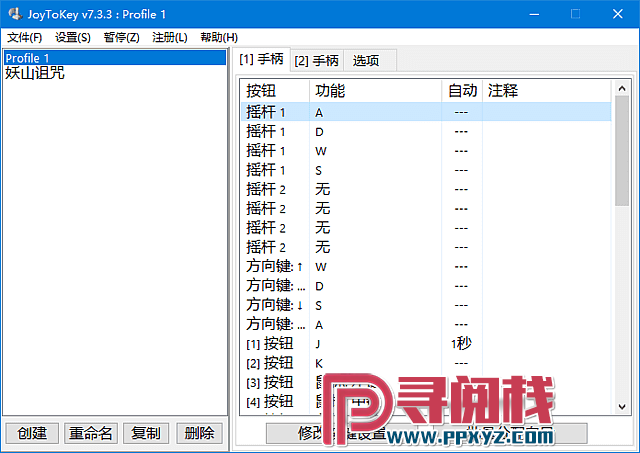This screenshot has width=640, height=453.
Task: Select the 方向键 row mapped to D
Action: [426, 286]
